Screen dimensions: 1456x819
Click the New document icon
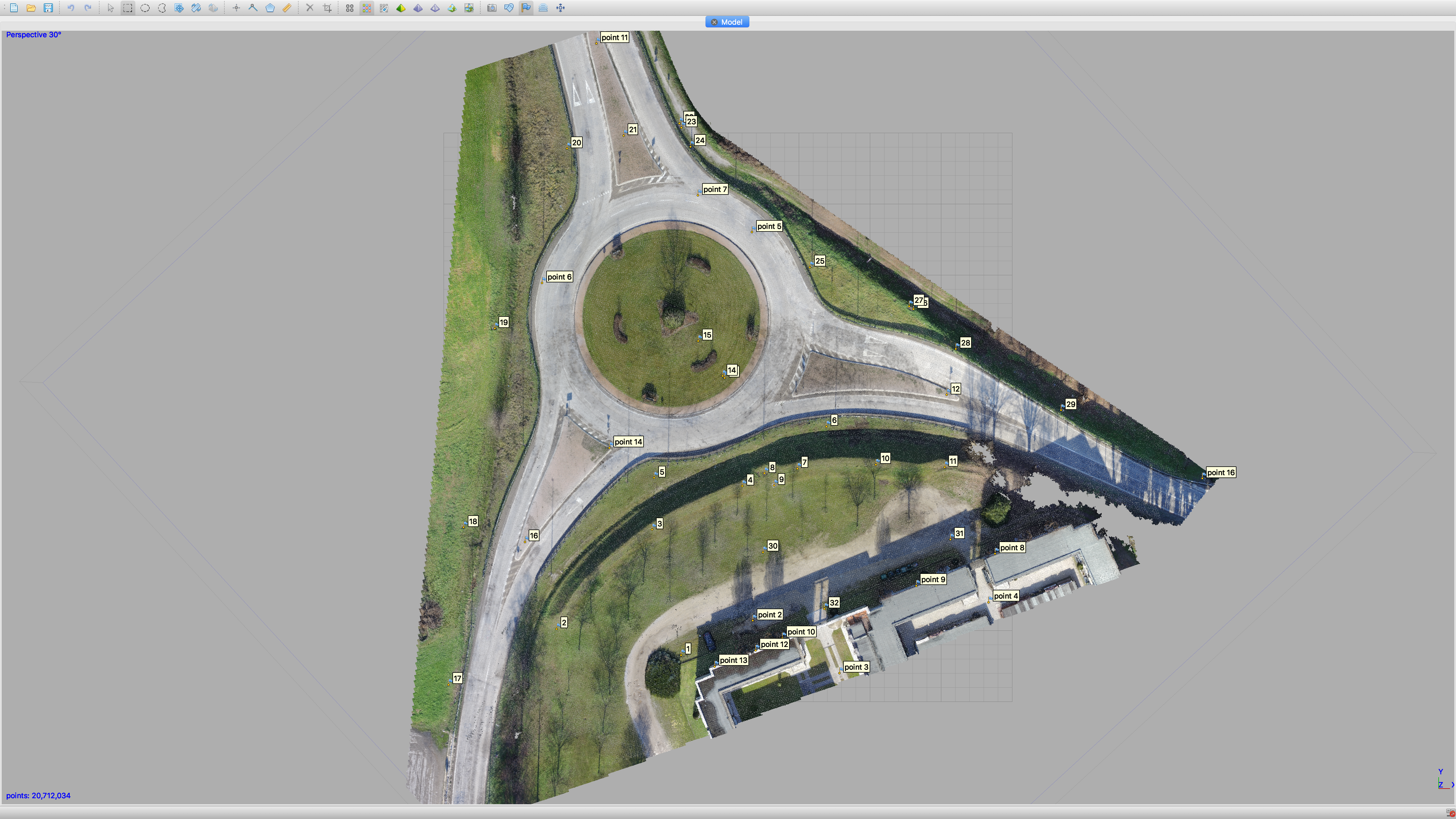14,8
